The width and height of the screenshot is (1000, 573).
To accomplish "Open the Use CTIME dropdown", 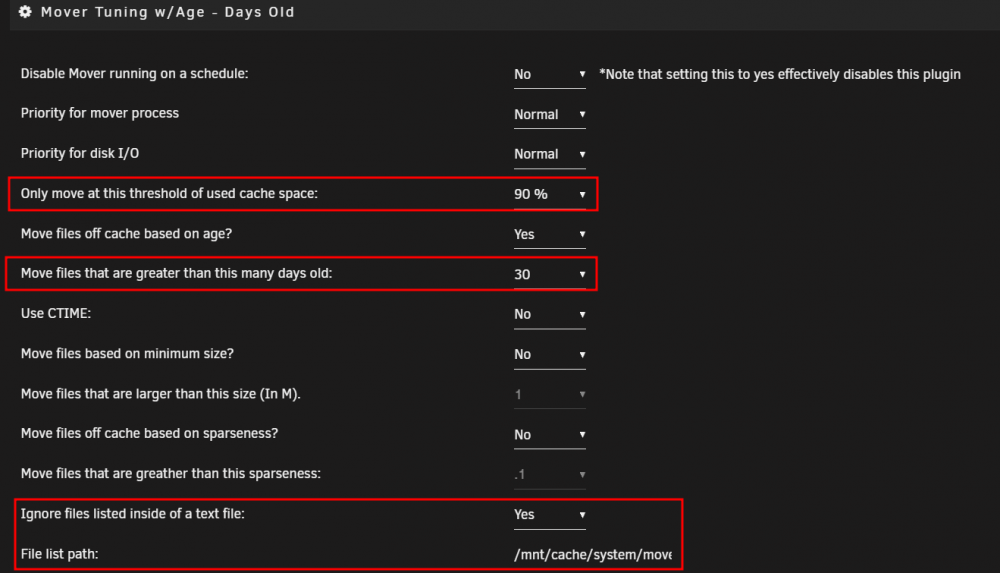I will [550, 315].
